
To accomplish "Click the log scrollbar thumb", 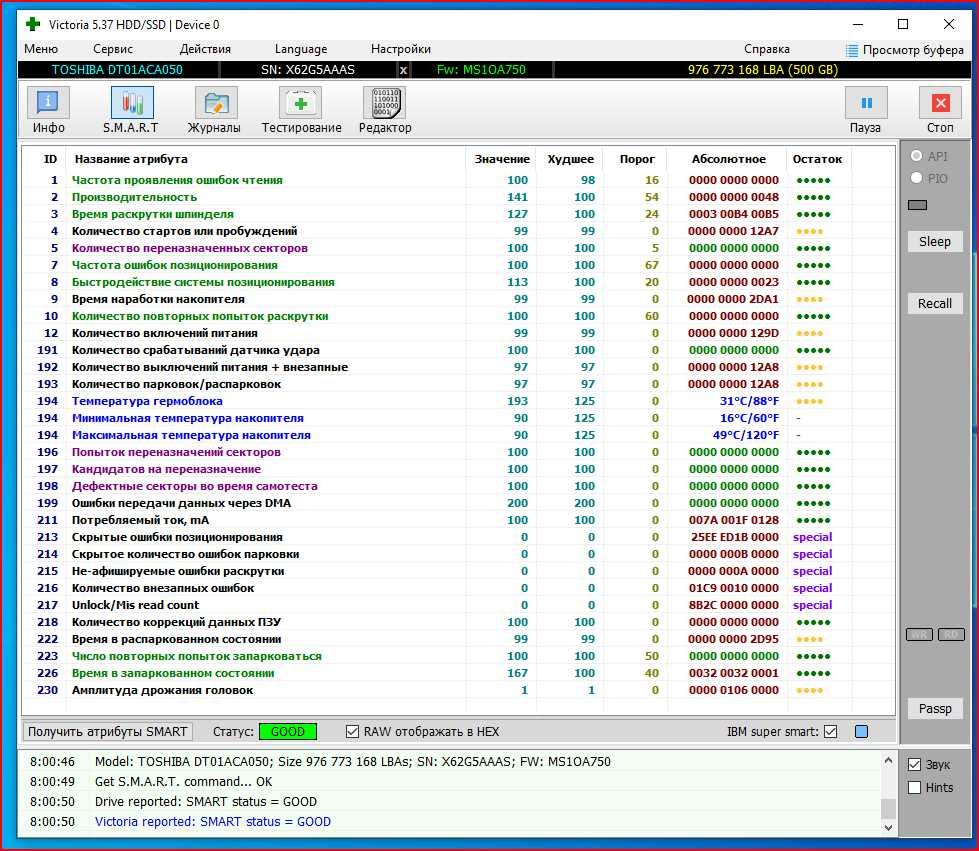I will 888,808.
